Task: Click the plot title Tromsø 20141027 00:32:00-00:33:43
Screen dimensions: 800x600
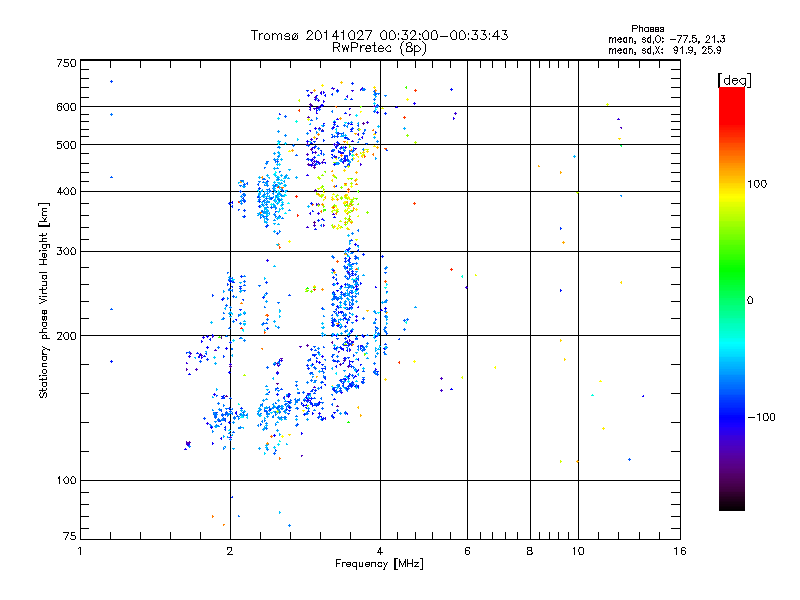Action: tap(379, 35)
